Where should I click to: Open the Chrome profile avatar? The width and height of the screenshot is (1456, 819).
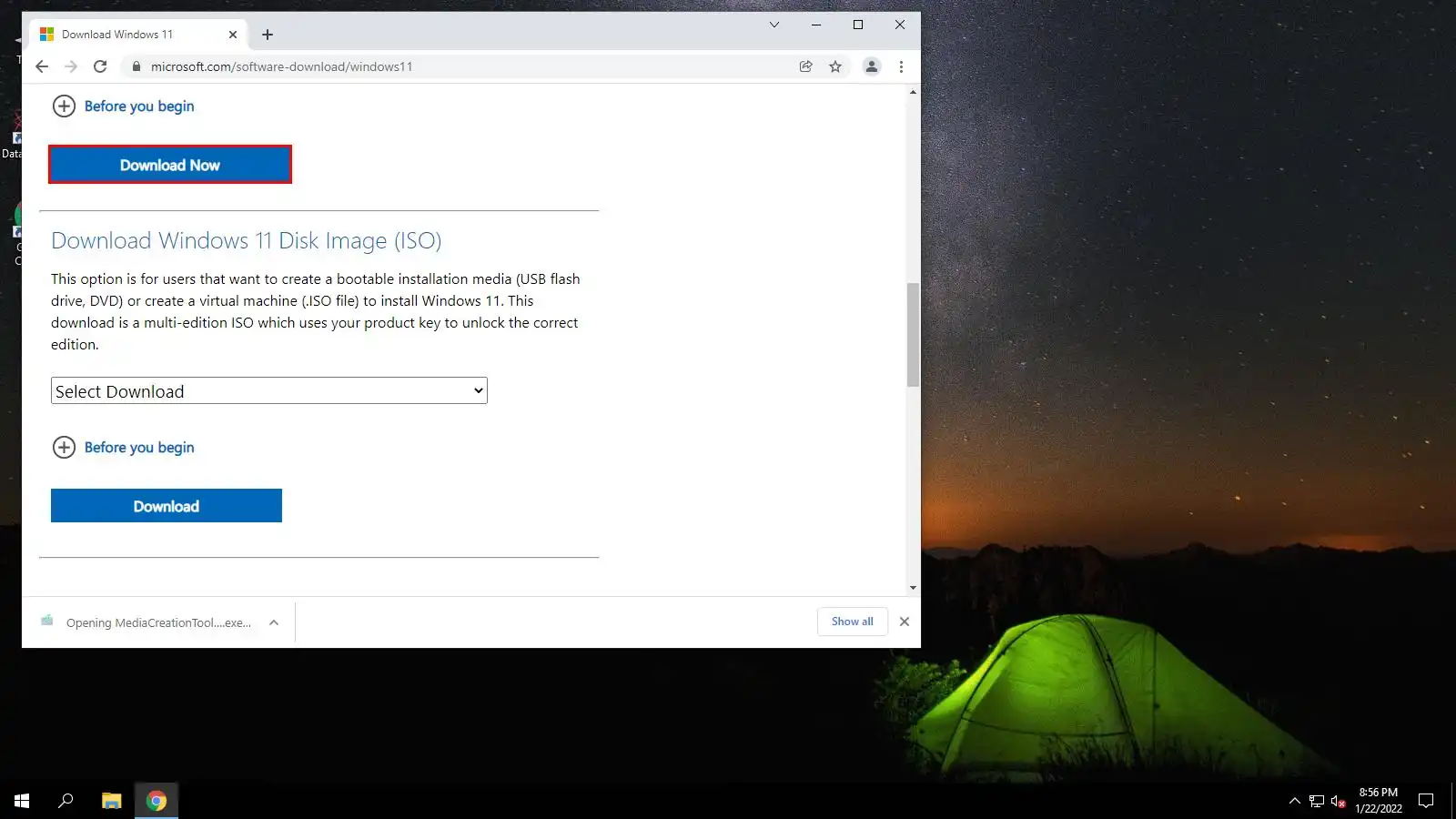click(872, 66)
